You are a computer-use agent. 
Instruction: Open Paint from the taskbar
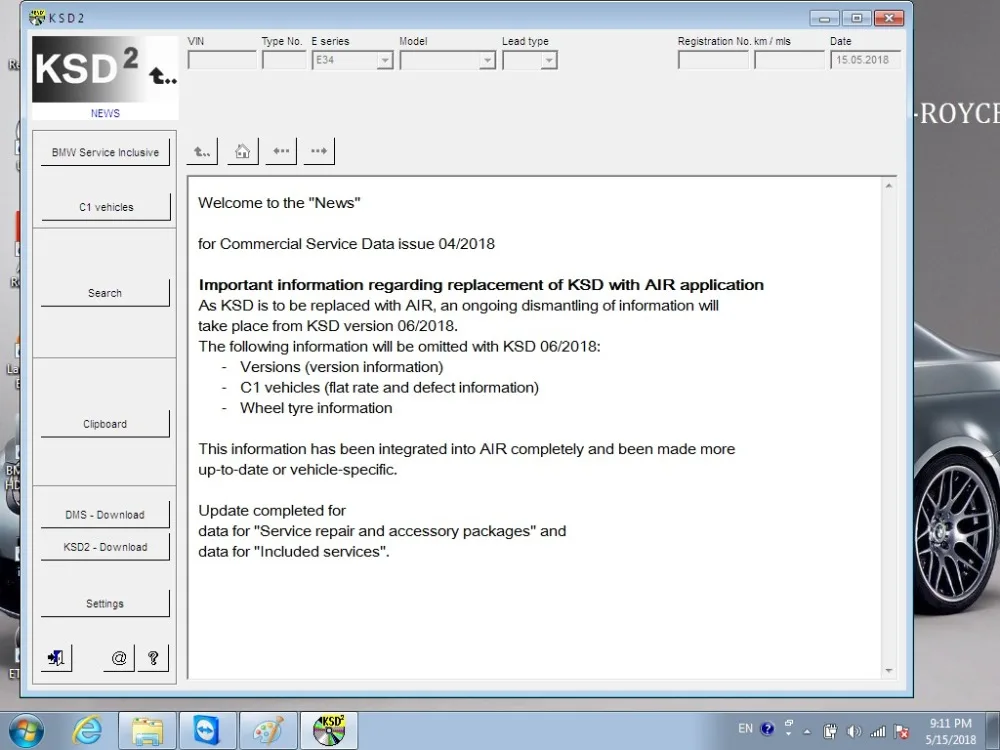click(x=268, y=731)
